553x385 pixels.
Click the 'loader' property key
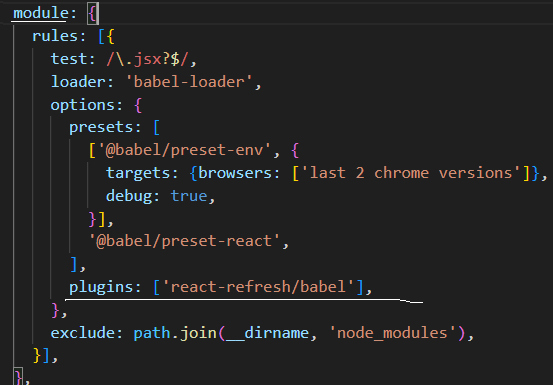78,82
